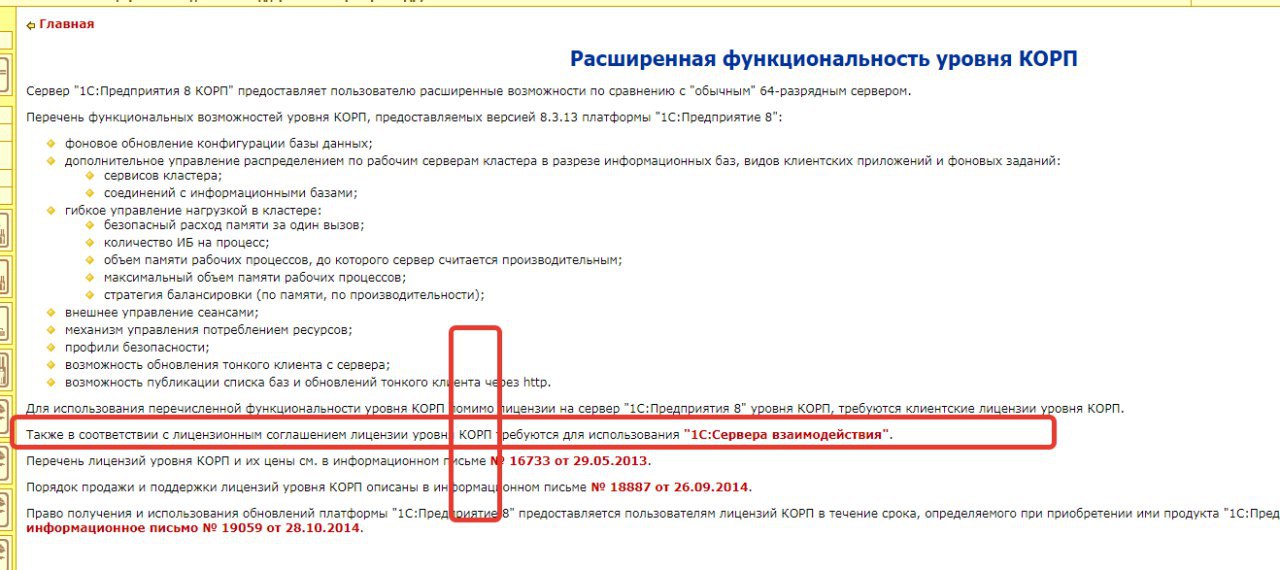The width and height of the screenshot is (1280, 570).
Task: Click paragraph Для использования перечисленной функциональности
Action: tap(575, 408)
